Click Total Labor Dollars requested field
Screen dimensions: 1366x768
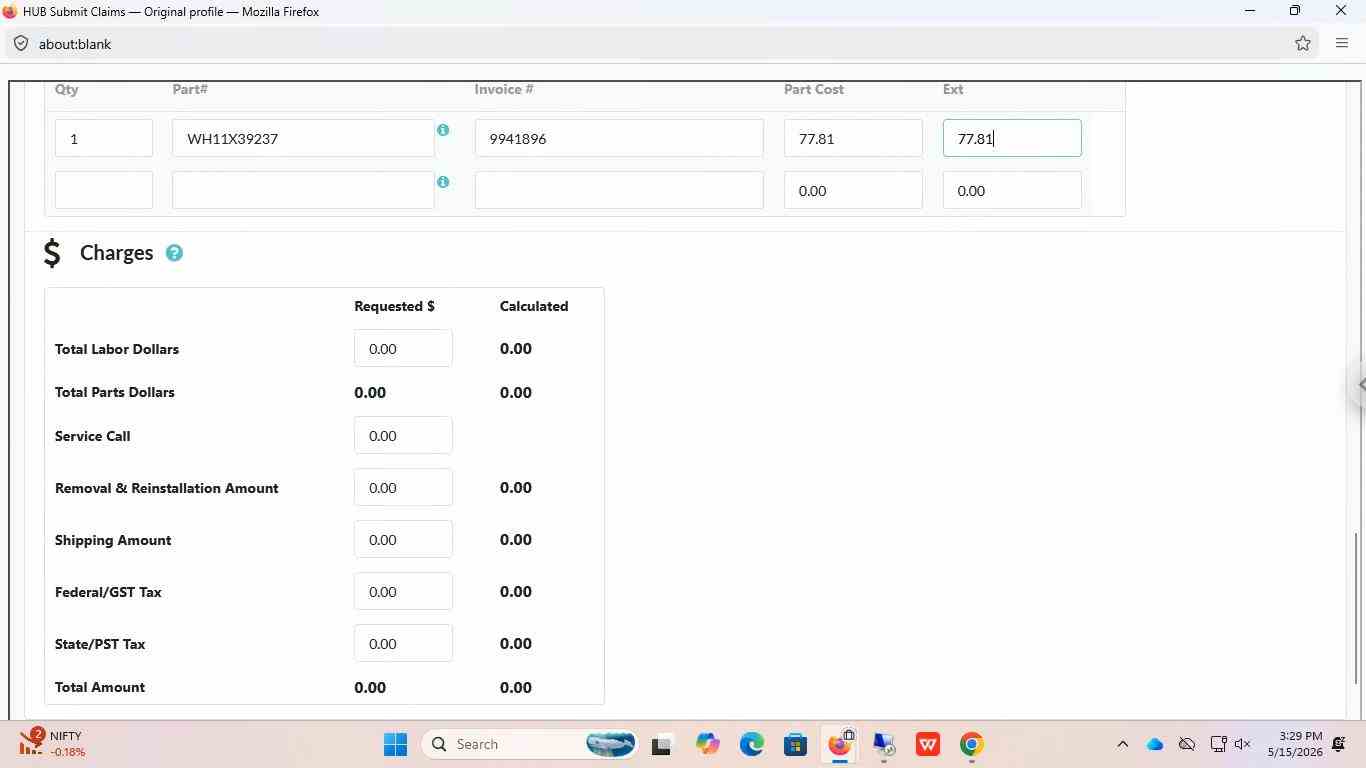[x=403, y=348]
